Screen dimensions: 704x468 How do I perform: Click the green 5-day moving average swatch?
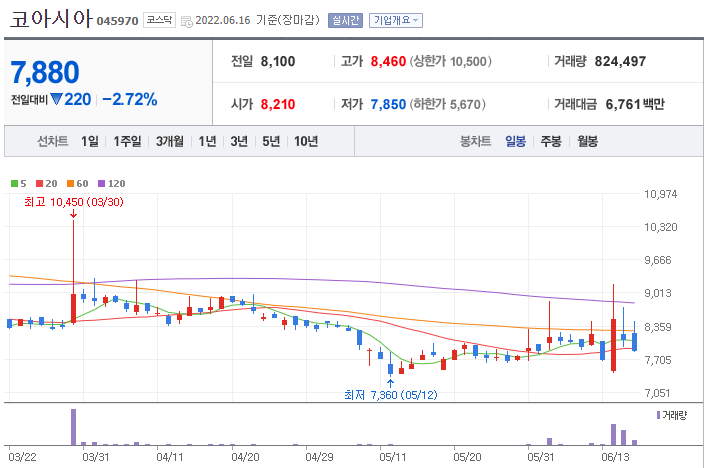point(14,183)
